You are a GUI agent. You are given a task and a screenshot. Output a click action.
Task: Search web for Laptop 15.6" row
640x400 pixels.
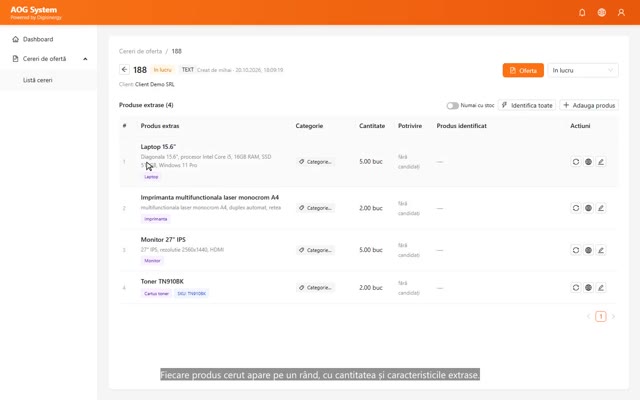[588, 162]
